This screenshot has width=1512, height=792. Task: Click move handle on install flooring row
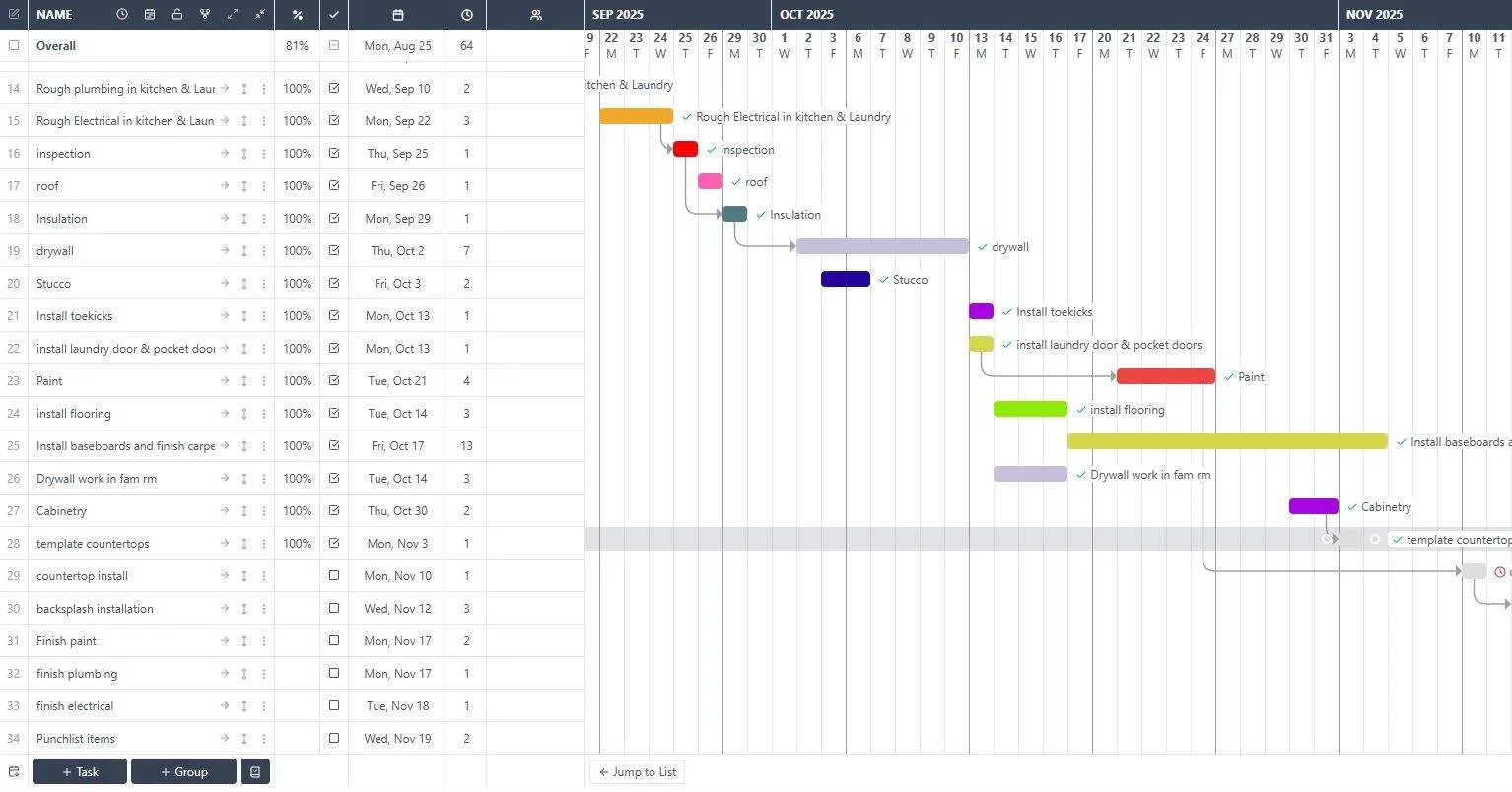tap(244, 413)
